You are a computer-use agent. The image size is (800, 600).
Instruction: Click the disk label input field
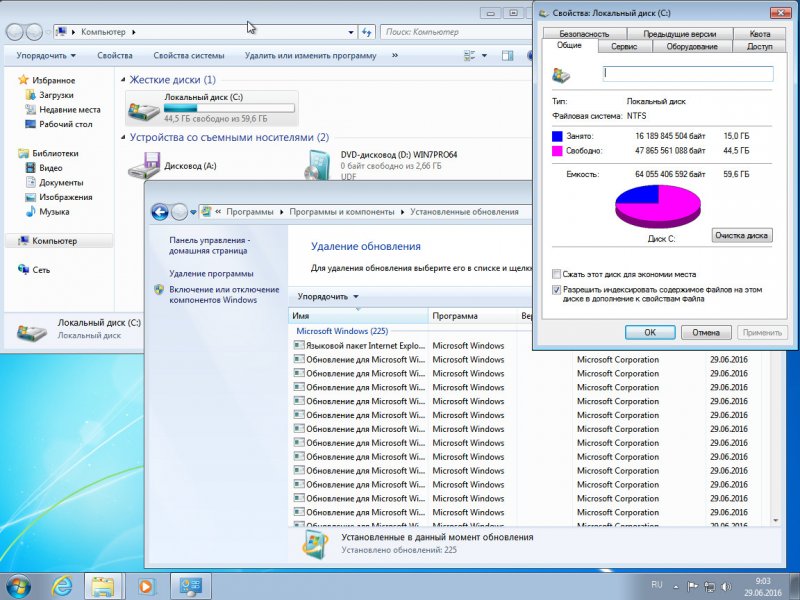(688, 73)
